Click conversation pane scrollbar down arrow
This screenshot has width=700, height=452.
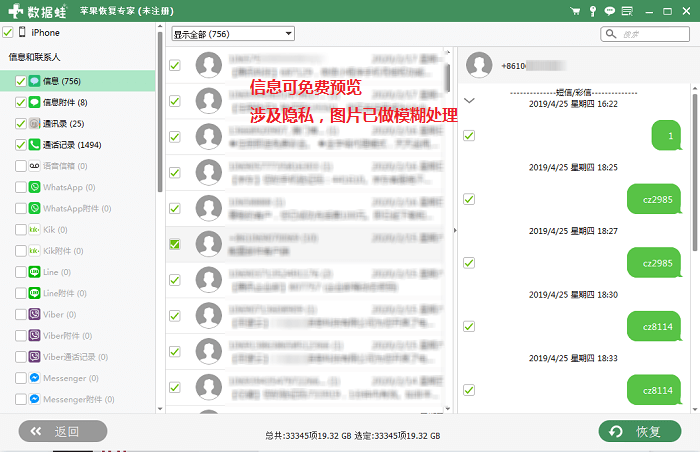695,409
